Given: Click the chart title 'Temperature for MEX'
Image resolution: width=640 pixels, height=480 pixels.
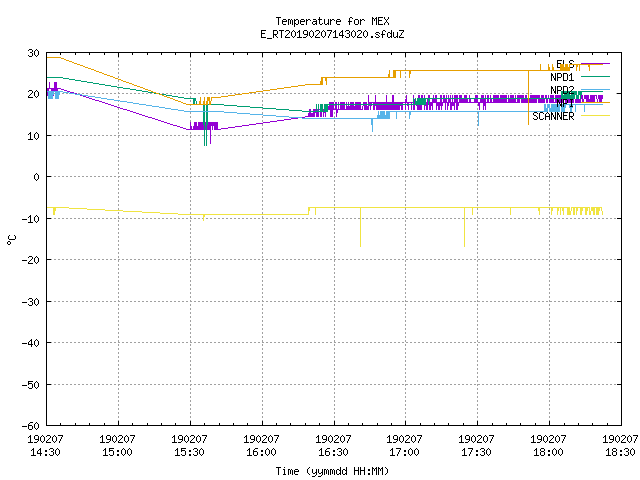Looking at the screenshot, I should [332, 21].
